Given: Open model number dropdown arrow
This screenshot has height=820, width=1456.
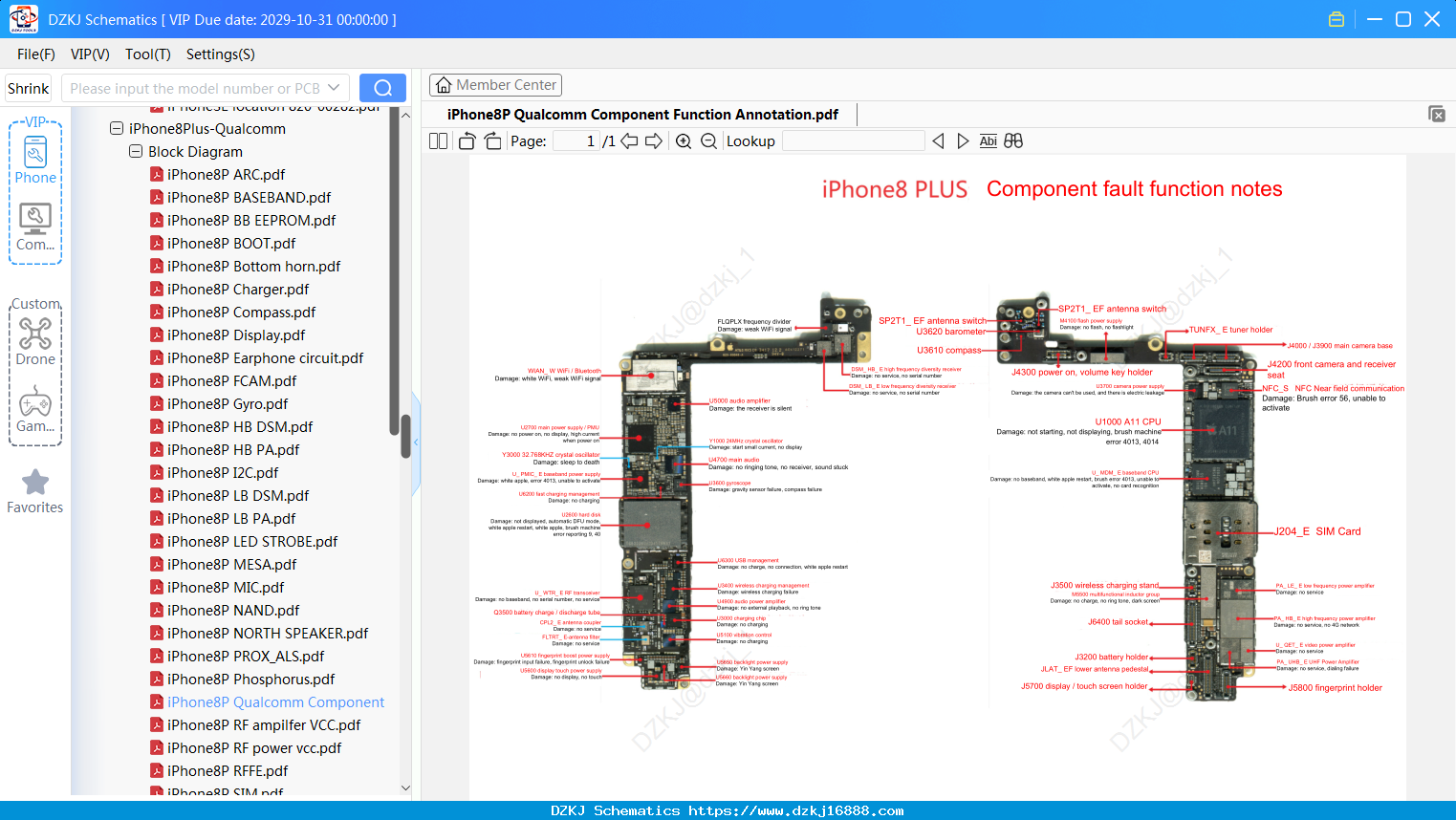Looking at the screenshot, I should (334, 88).
